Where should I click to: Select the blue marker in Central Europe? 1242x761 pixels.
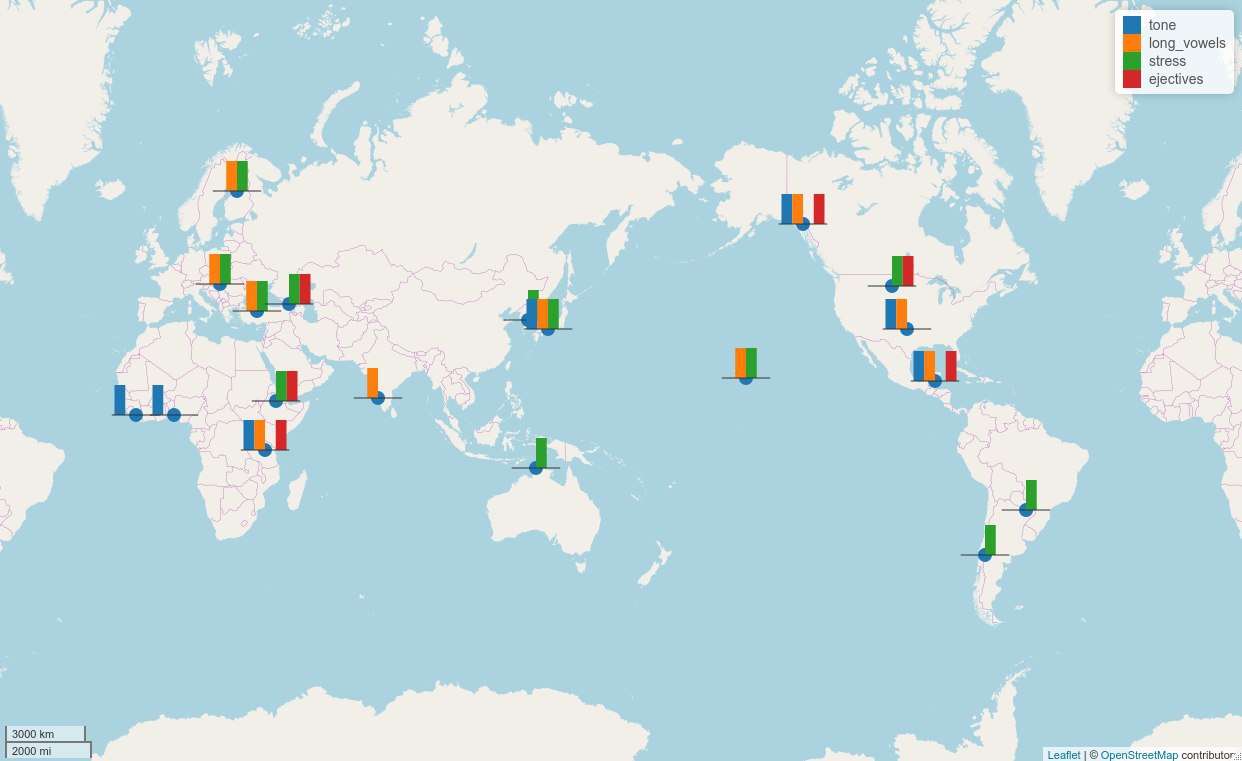pos(220,283)
